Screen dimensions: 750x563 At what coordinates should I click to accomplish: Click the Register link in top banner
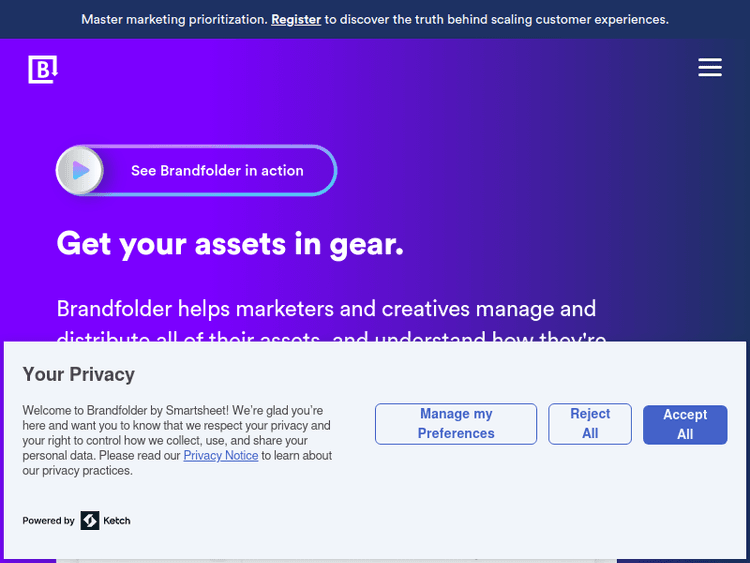[296, 19]
